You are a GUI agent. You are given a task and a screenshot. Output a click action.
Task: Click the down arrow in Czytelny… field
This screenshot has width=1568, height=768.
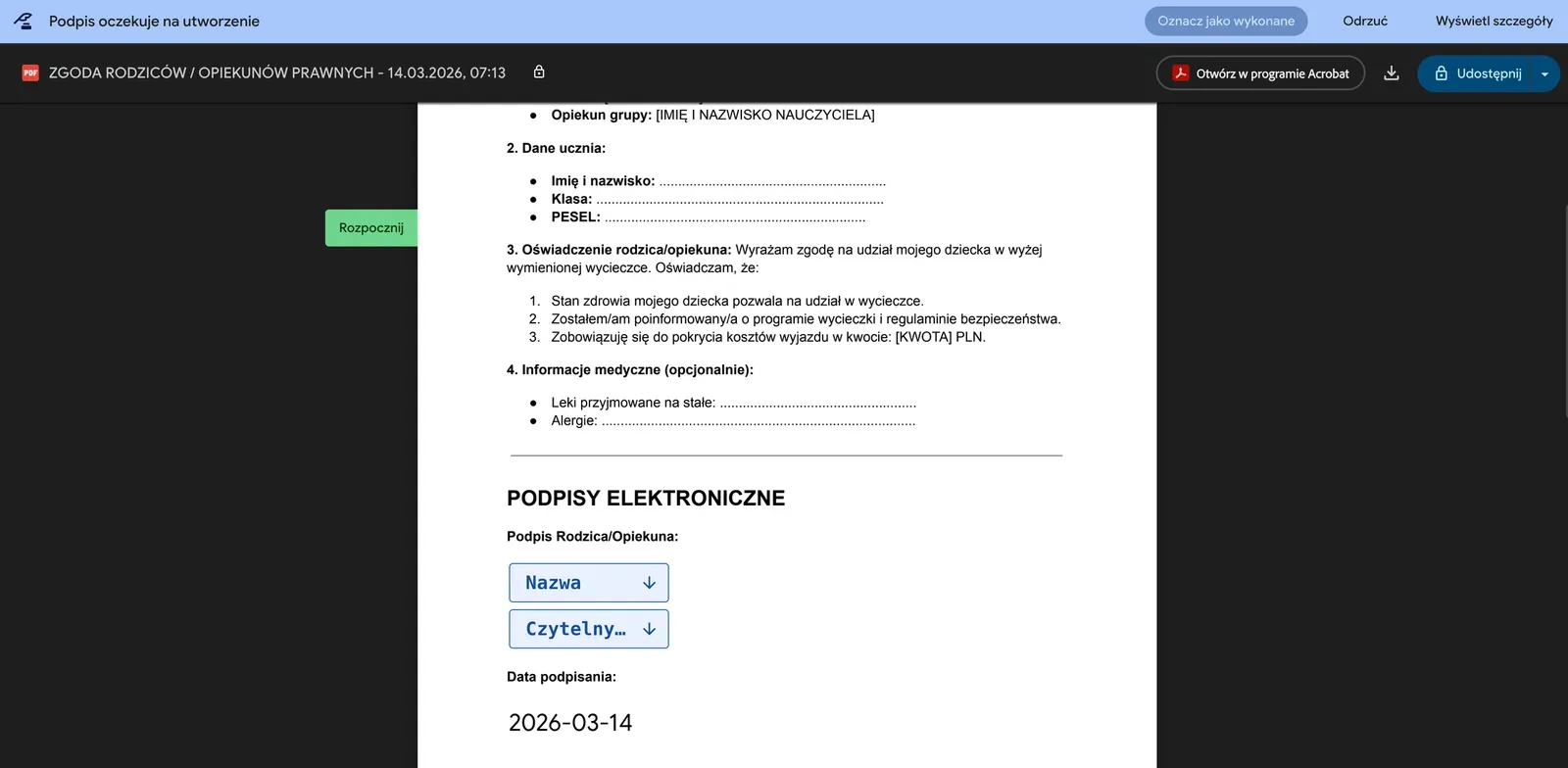[x=649, y=629]
